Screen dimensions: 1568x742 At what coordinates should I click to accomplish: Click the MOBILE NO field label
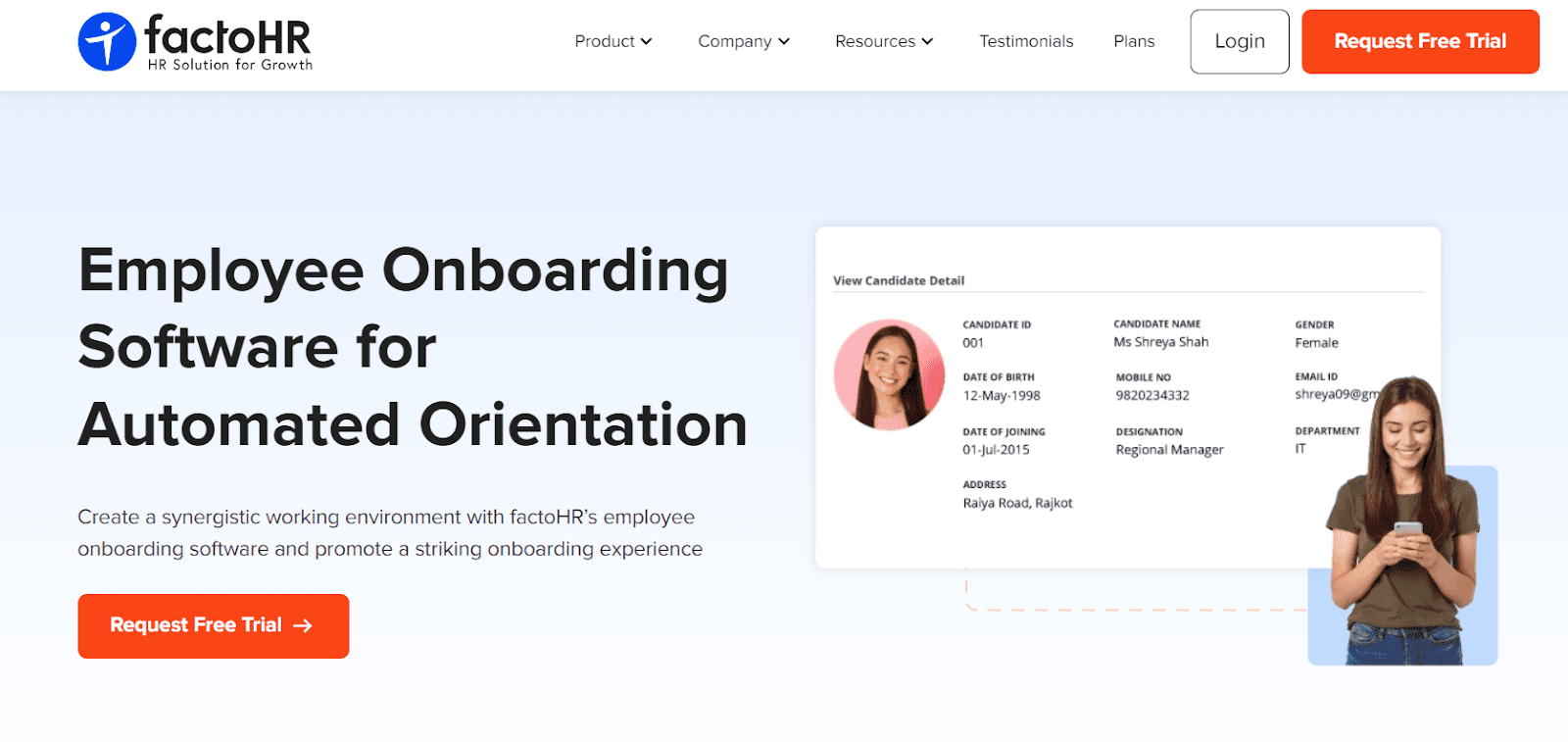[1143, 377]
